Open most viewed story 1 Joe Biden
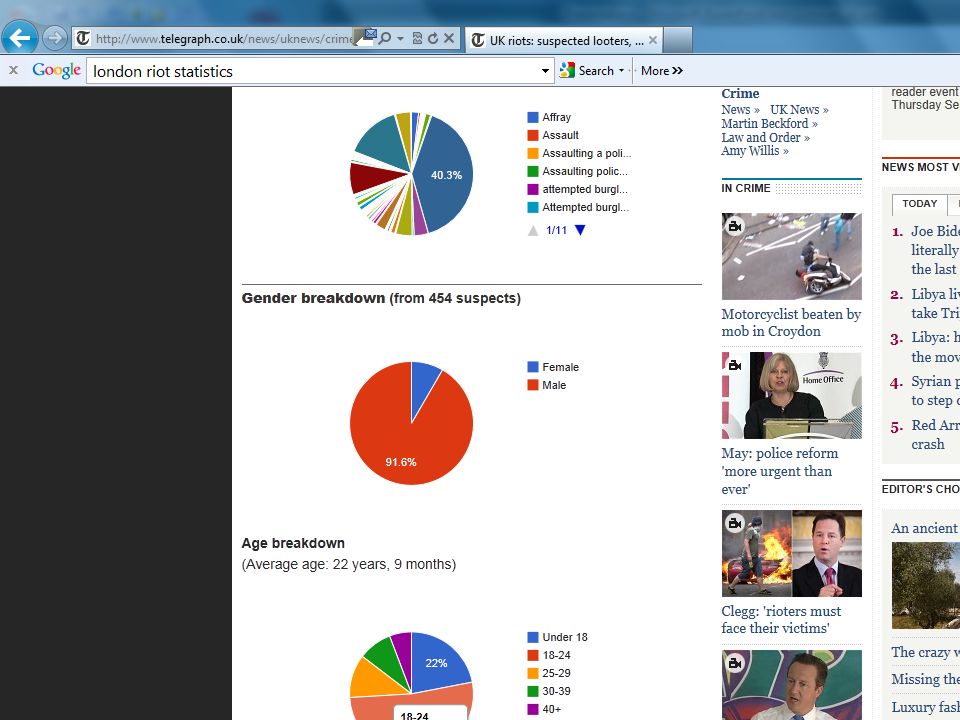 [935, 250]
